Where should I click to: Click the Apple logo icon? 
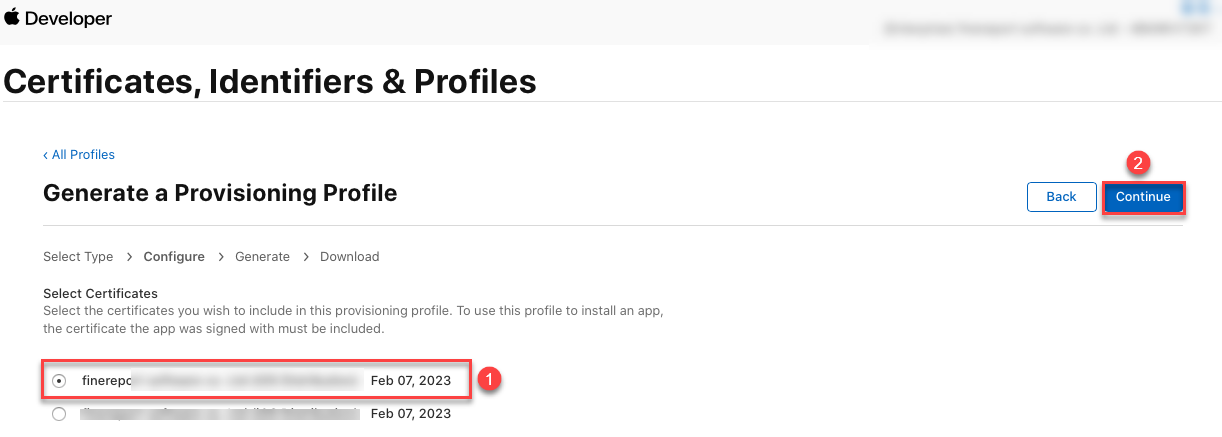pyautogui.click(x=12, y=18)
